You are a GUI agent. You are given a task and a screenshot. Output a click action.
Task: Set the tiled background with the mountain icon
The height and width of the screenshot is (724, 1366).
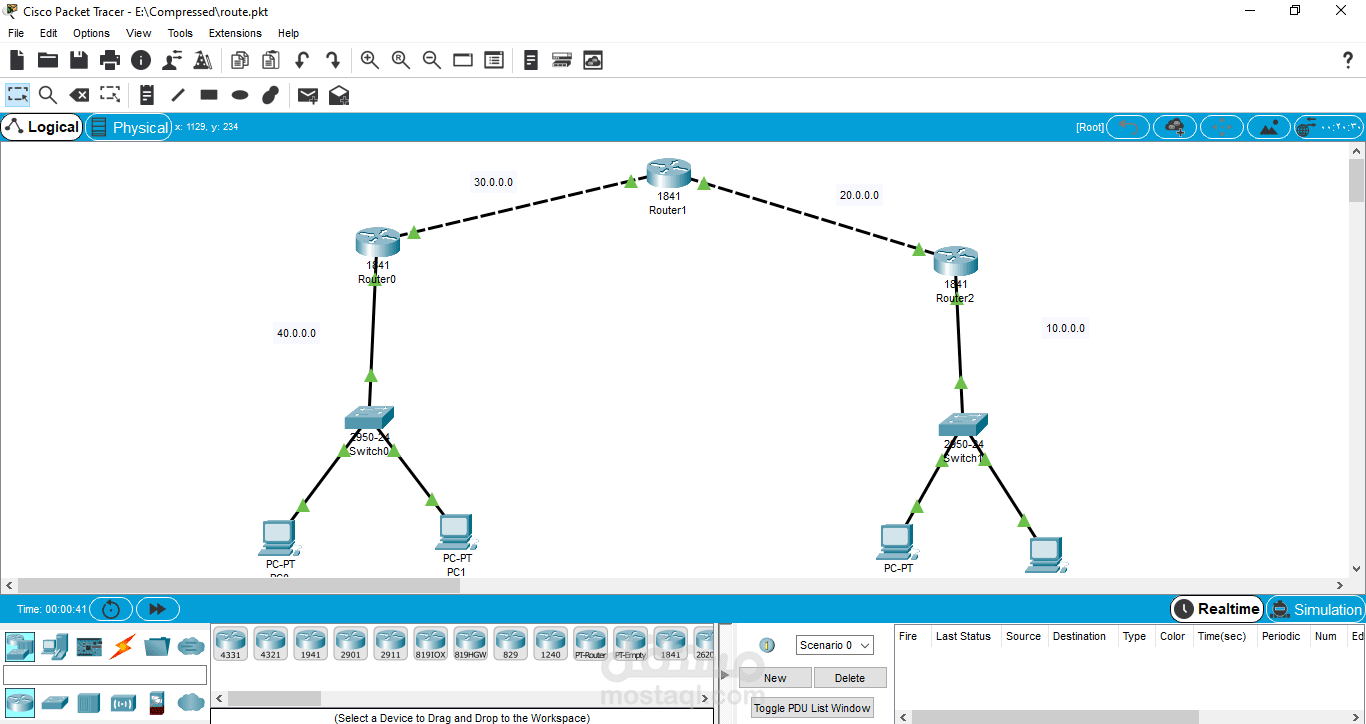(x=1268, y=127)
